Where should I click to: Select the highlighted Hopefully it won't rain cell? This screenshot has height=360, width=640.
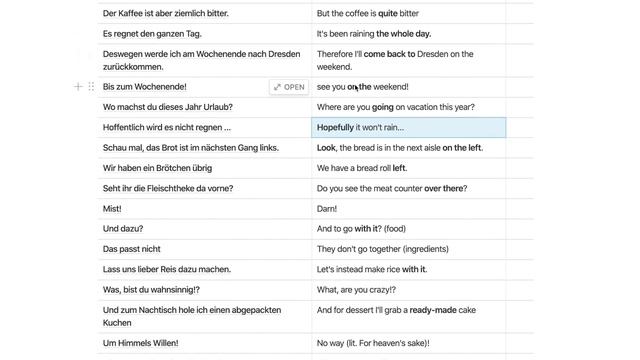pos(409,127)
